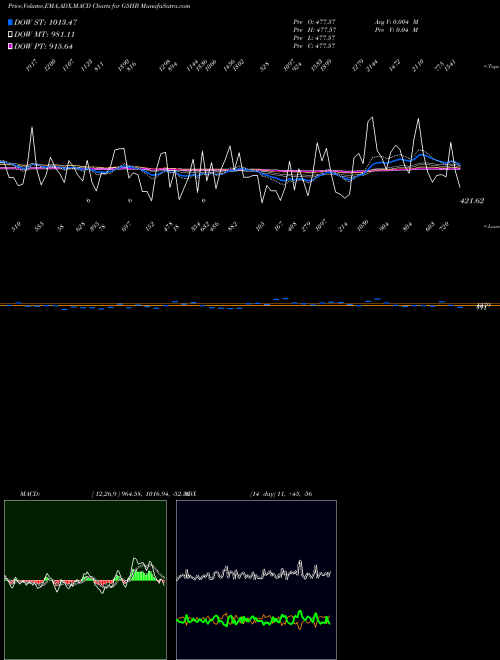Image resolution: width=500 pixels, height=660 pixels.
Task: Click the MACD chart thumbnail panel
Action: (x=85, y=580)
